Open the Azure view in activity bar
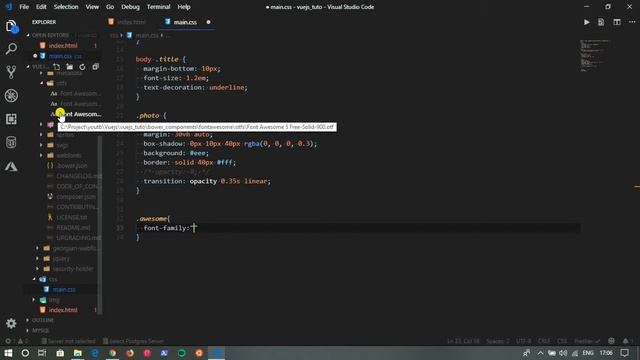 point(11,166)
